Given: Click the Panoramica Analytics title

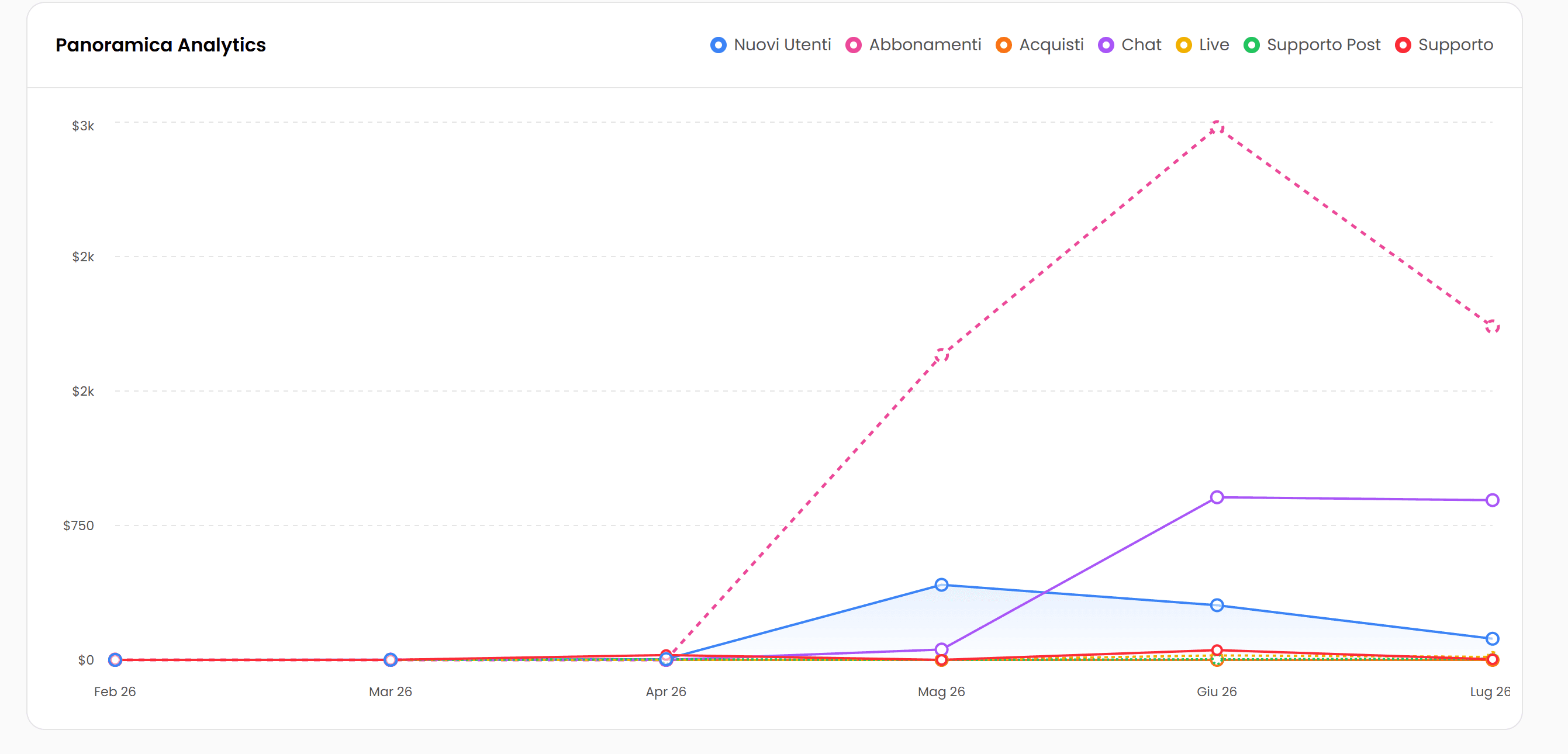Looking at the screenshot, I should pyautogui.click(x=161, y=45).
